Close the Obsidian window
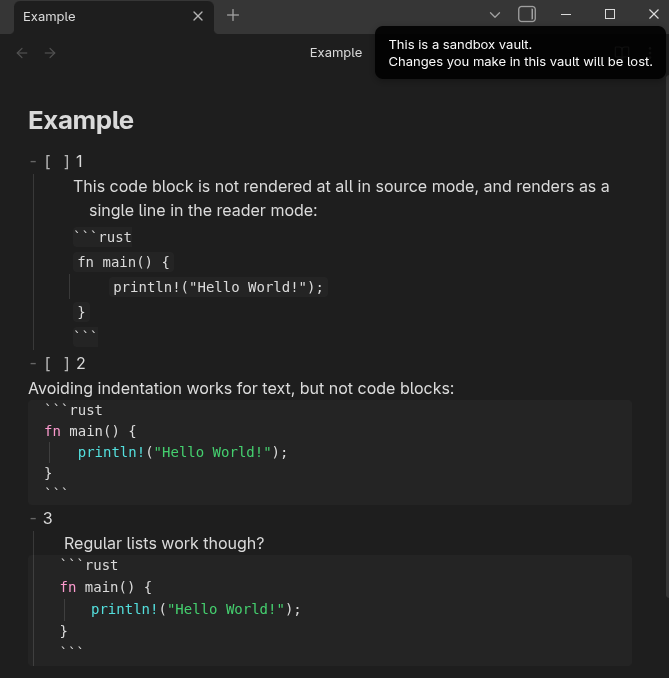The image size is (669, 678). click(649, 14)
